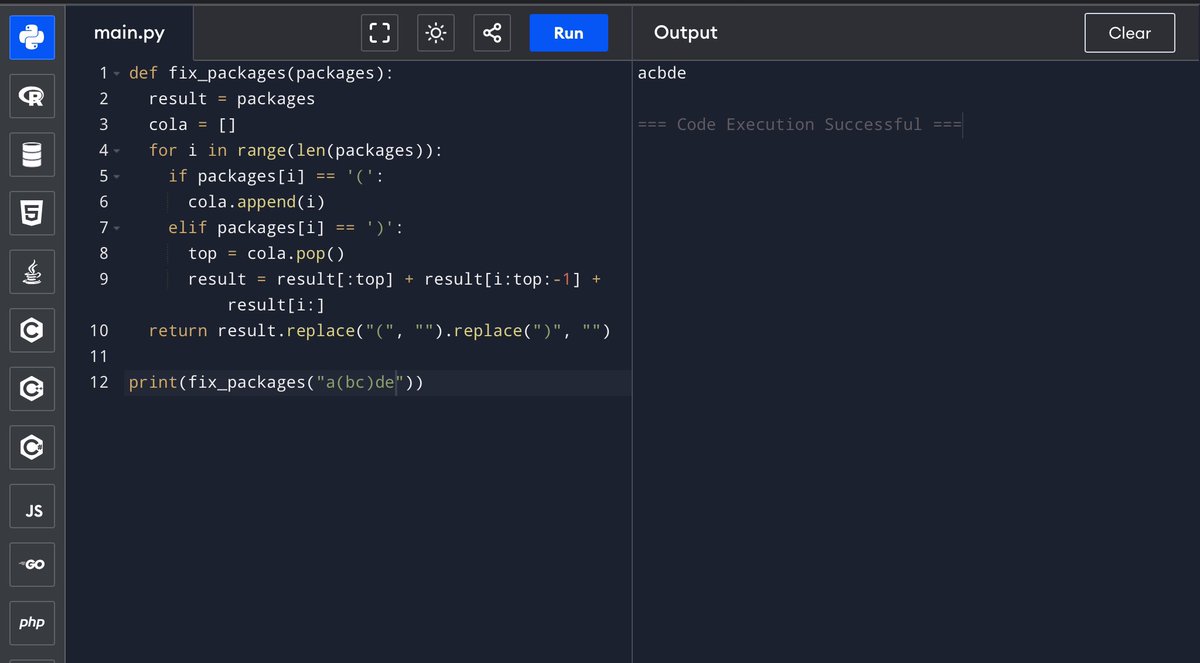The height and width of the screenshot is (663, 1200).
Task: Toggle the light theme with sun icon
Action: (x=435, y=32)
